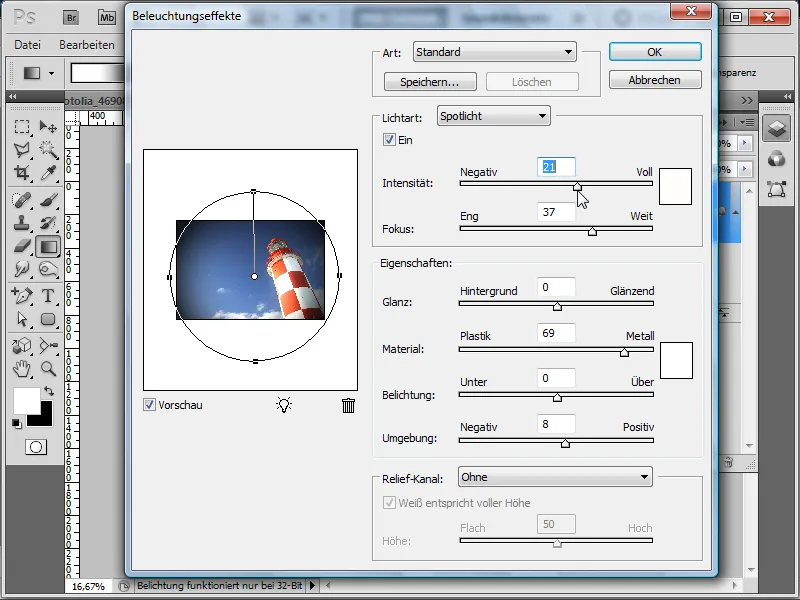800x600 pixels.
Task: Toggle Quick Mask mode
Action: pyautogui.click(x=36, y=447)
